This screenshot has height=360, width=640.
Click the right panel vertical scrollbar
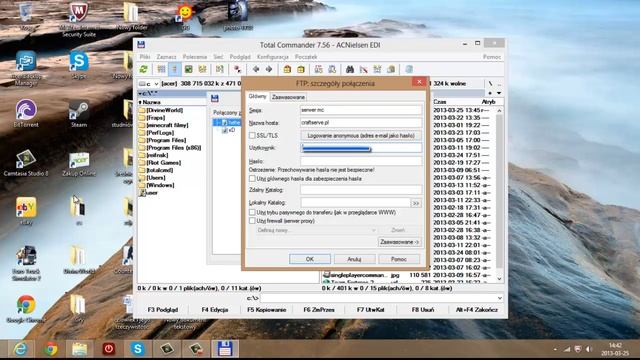(x=499, y=194)
